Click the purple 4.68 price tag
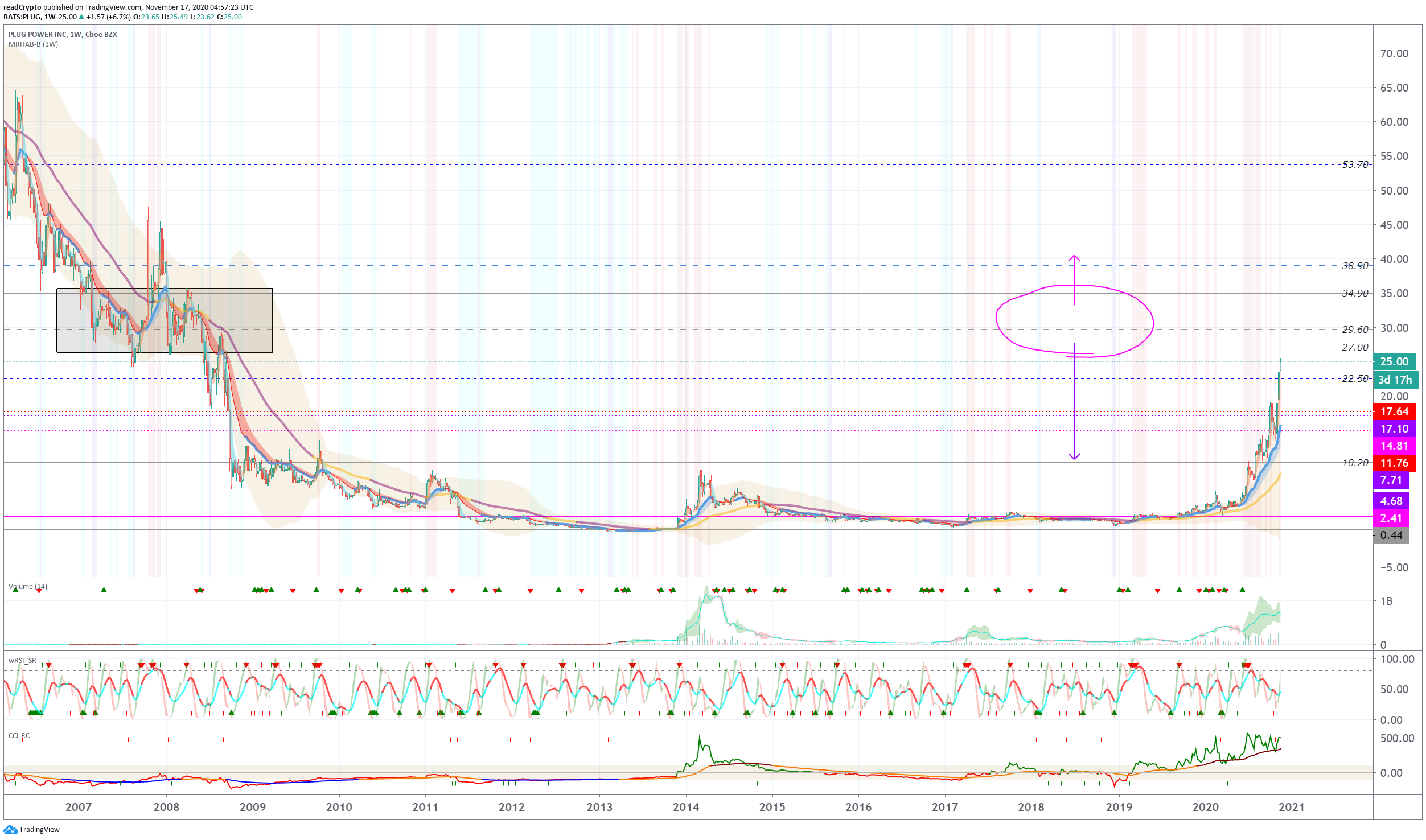 [1391, 501]
